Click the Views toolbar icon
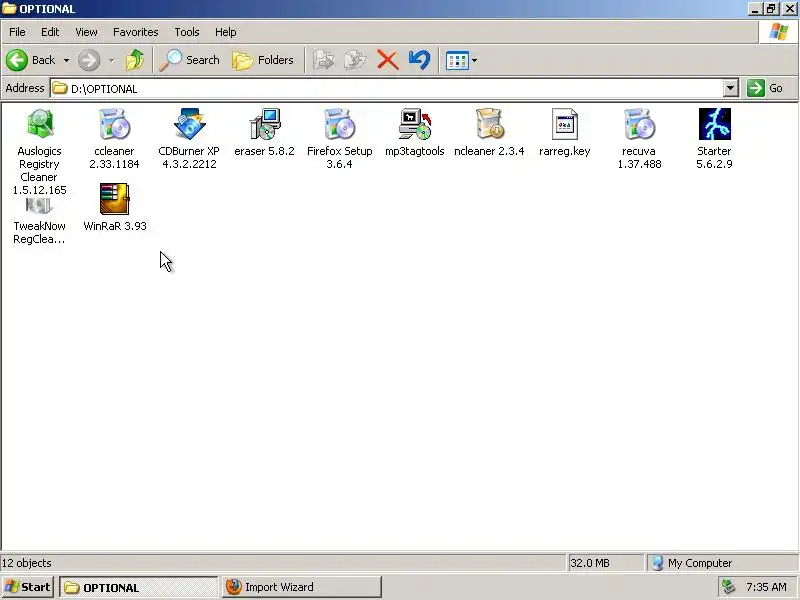Image resolution: width=800 pixels, height=600 pixels. click(457, 60)
